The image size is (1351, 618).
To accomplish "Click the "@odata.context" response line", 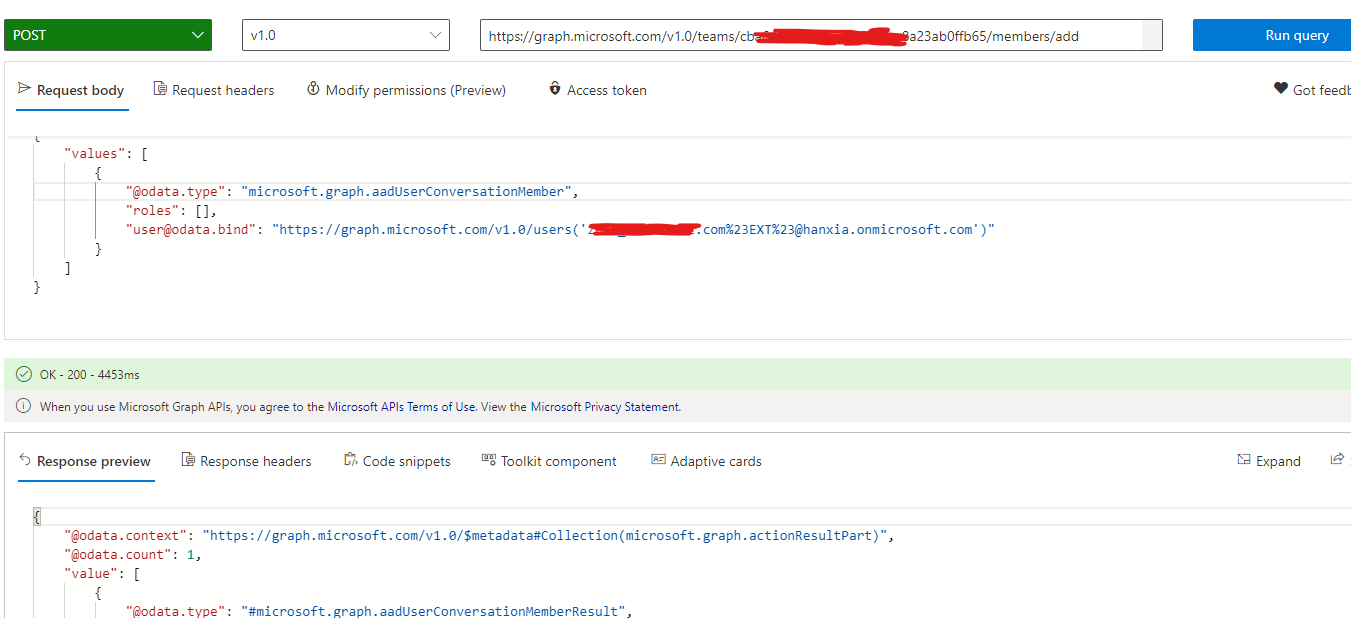I will point(478,535).
